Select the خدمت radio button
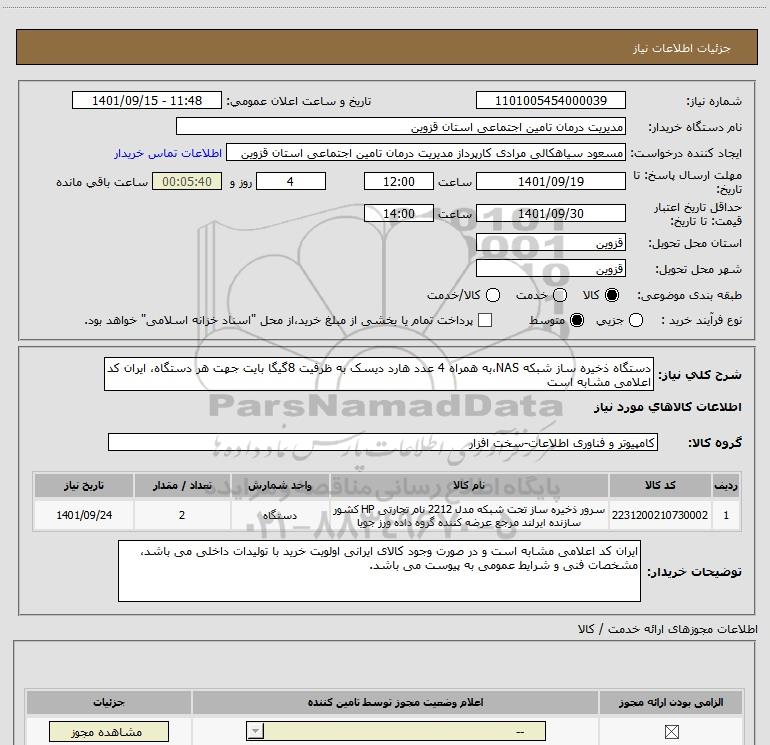This screenshot has width=770, height=745. pyautogui.click(x=560, y=295)
